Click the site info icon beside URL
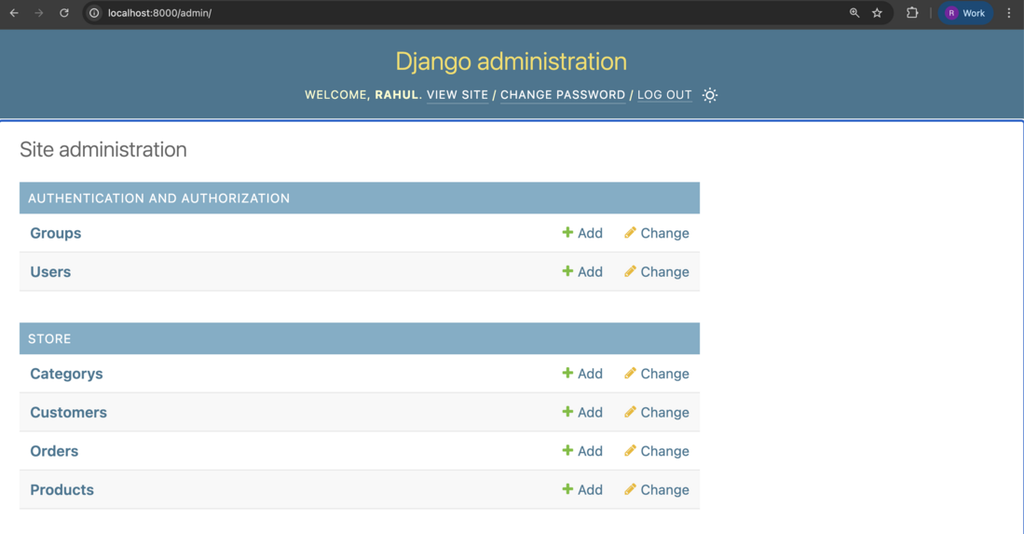This screenshot has height=534, width=1024. [x=94, y=13]
